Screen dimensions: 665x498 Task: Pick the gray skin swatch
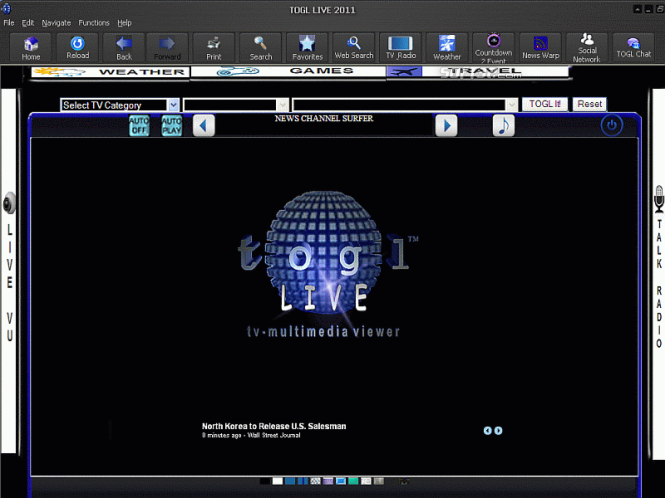pos(379,481)
